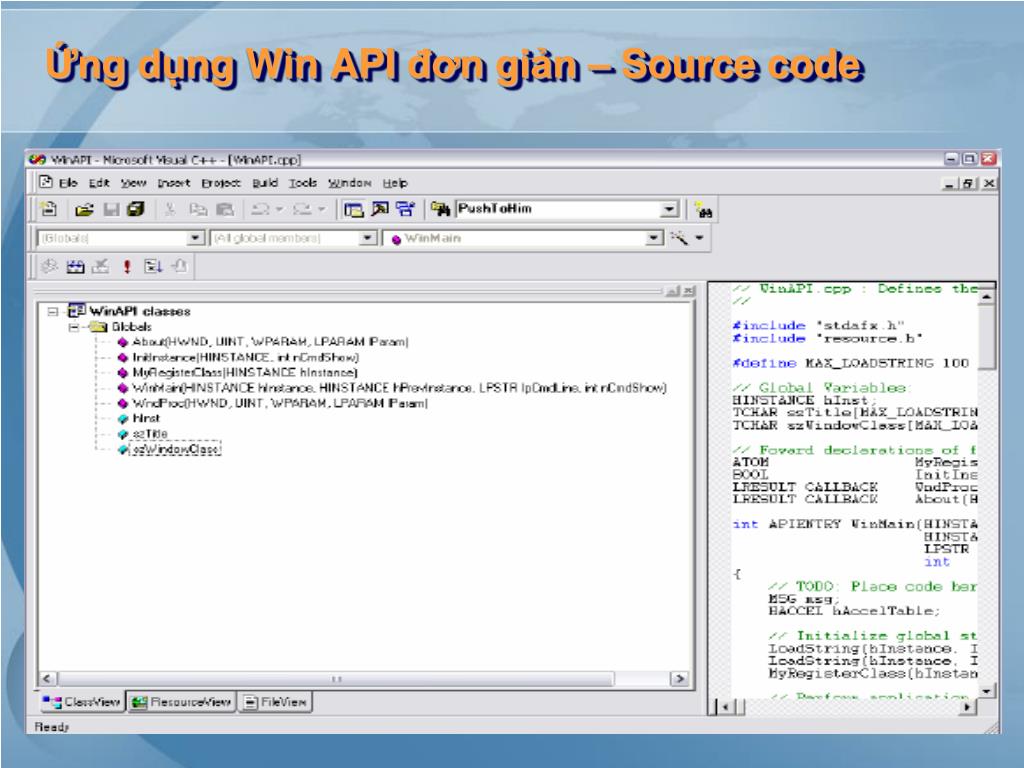Select the szWindowClass global variable
Image resolution: width=1024 pixels, height=768 pixels.
coord(176,450)
